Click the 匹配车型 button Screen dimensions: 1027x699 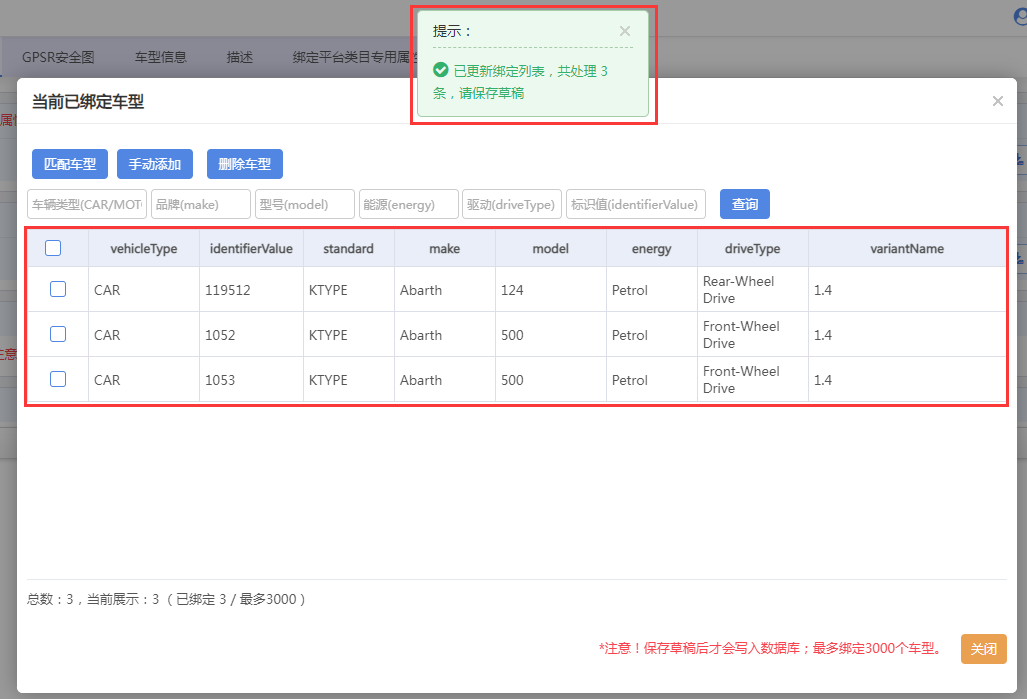pos(70,164)
